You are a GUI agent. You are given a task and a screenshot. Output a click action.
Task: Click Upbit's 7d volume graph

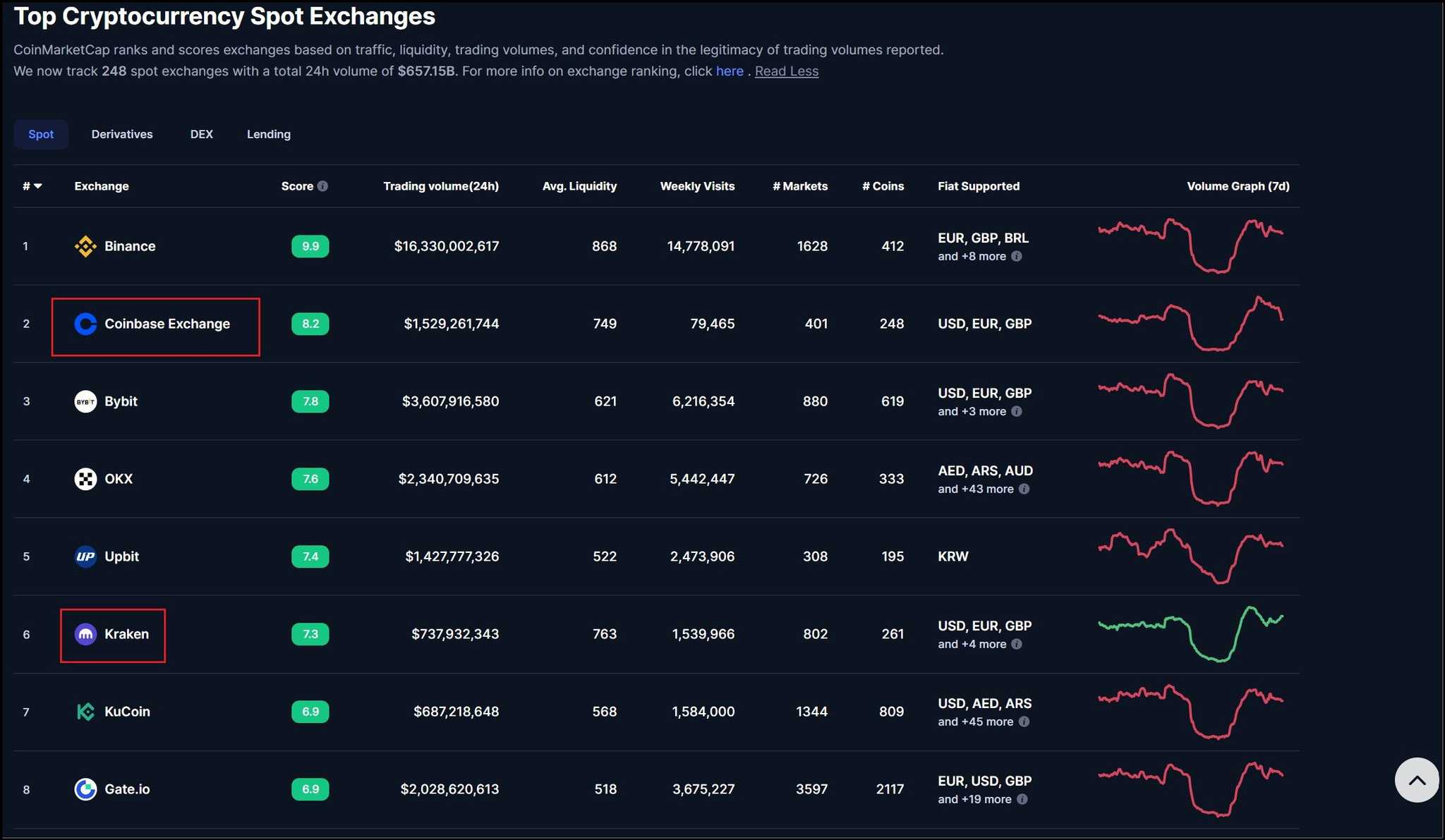point(1190,556)
